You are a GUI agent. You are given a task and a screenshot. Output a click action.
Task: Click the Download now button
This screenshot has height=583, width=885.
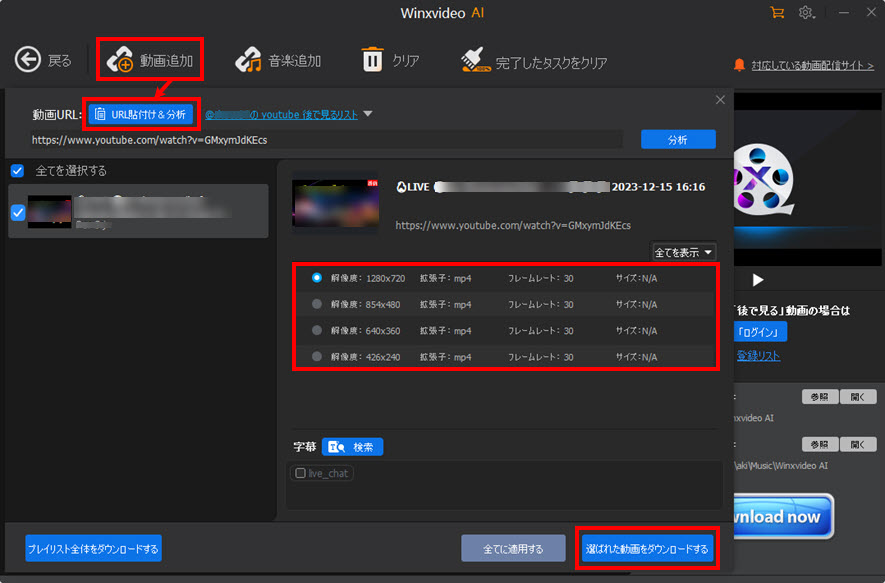(783, 516)
